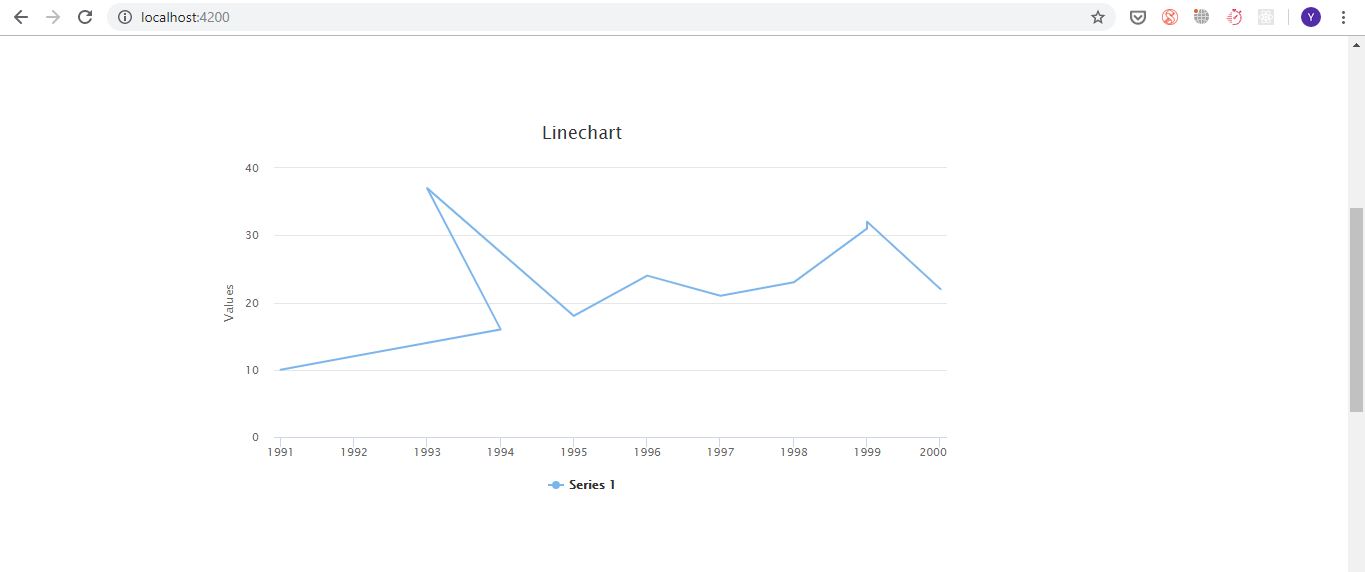1365x572 pixels.
Task: Go back to the previous page
Action: [21, 17]
